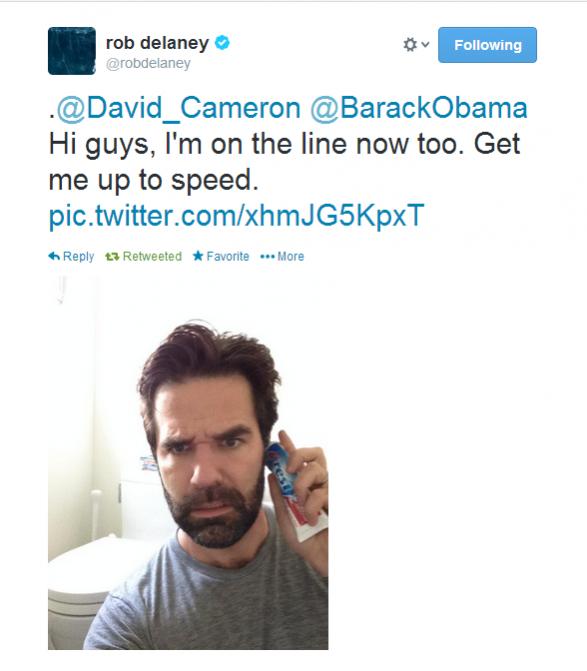Viewport: 587px width, 671px height.
Task: Click the tweet text body
Action: (284, 162)
